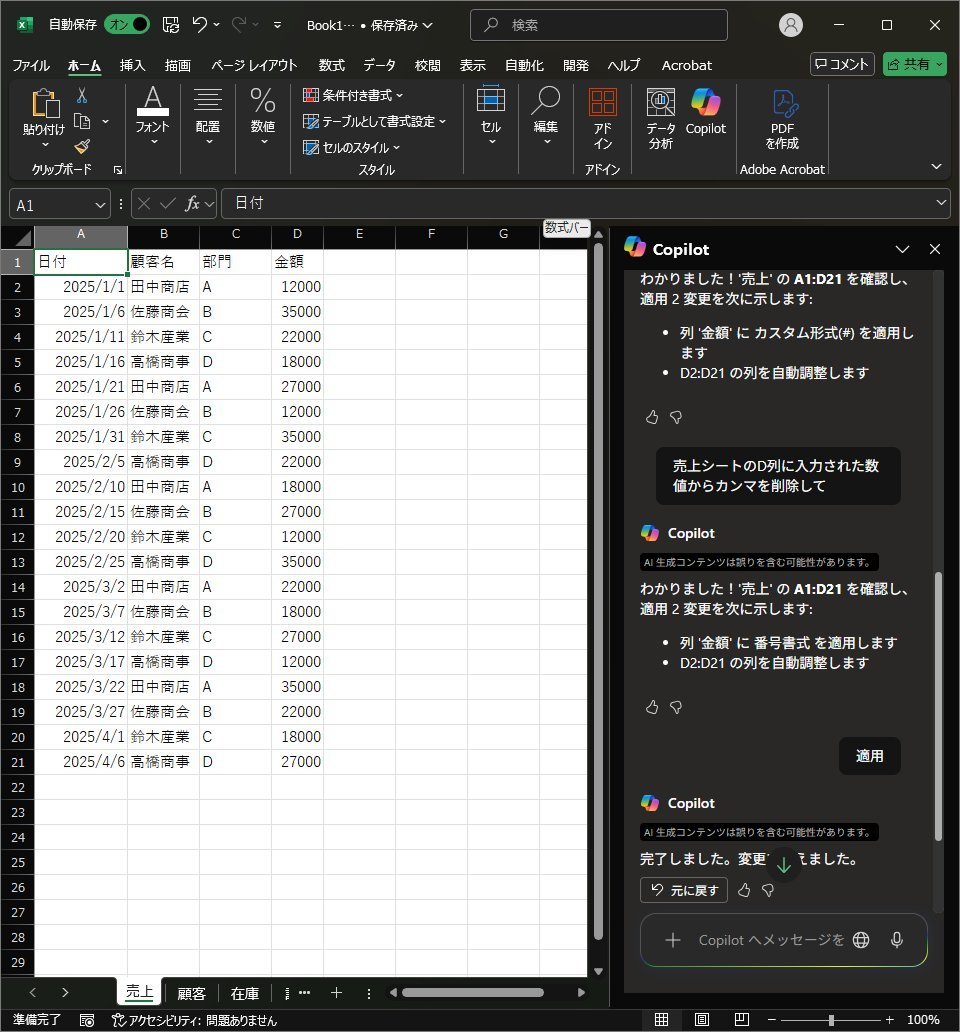
Task: Click the insert function fx icon
Action: [192, 204]
